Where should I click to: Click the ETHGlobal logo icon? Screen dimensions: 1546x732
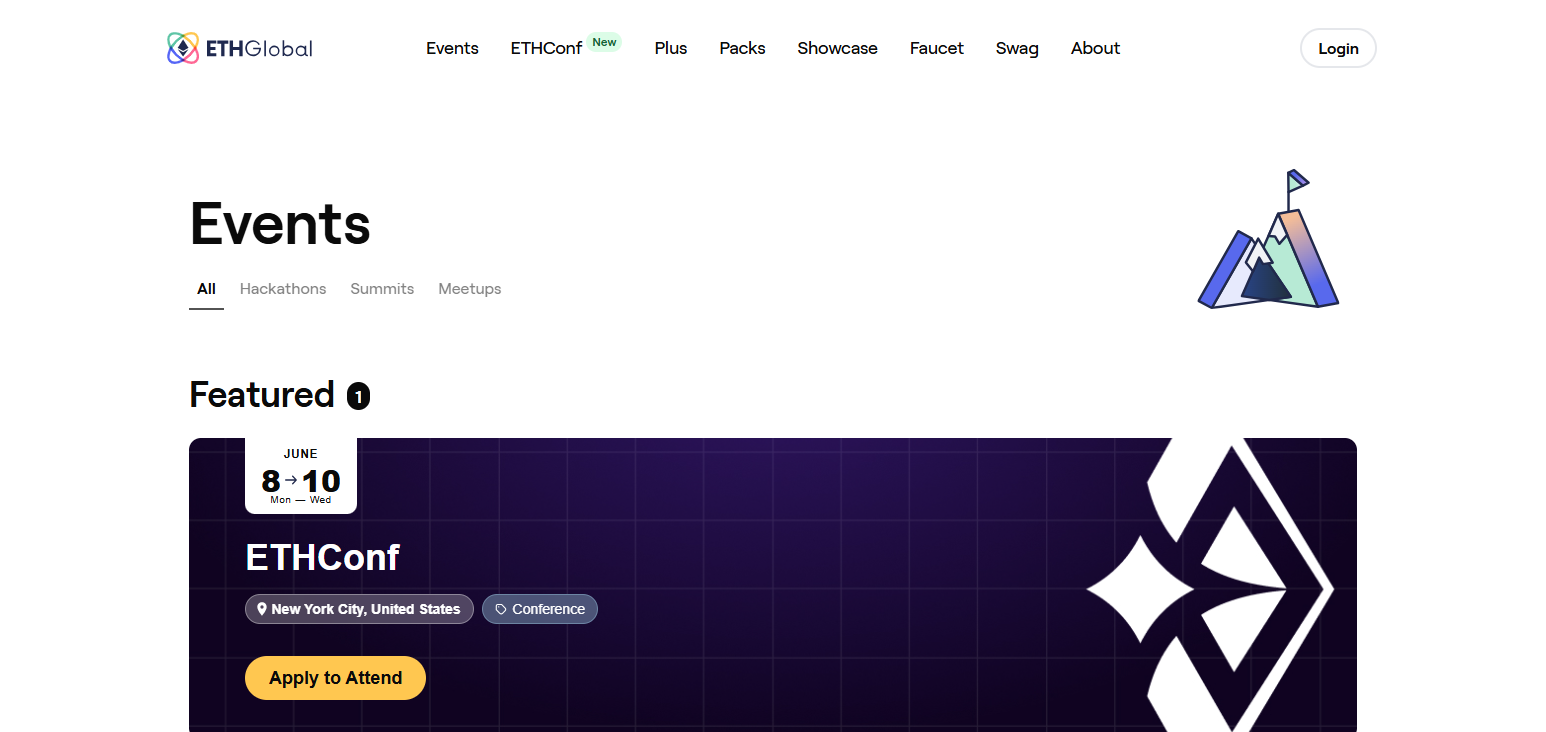pos(181,47)
